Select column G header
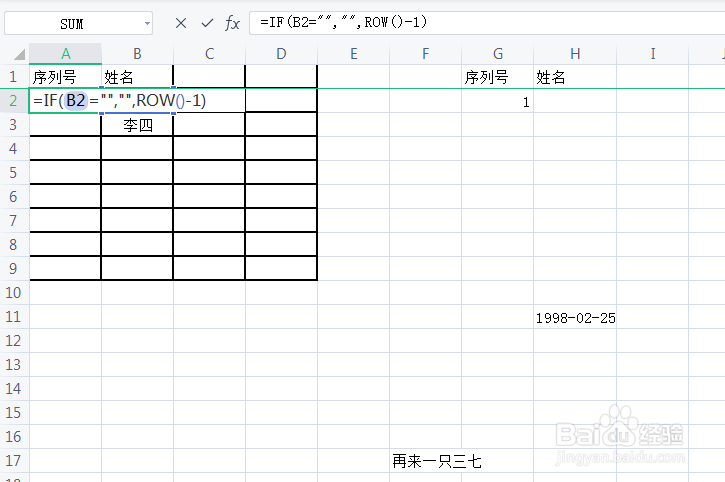 coord(498,54)
